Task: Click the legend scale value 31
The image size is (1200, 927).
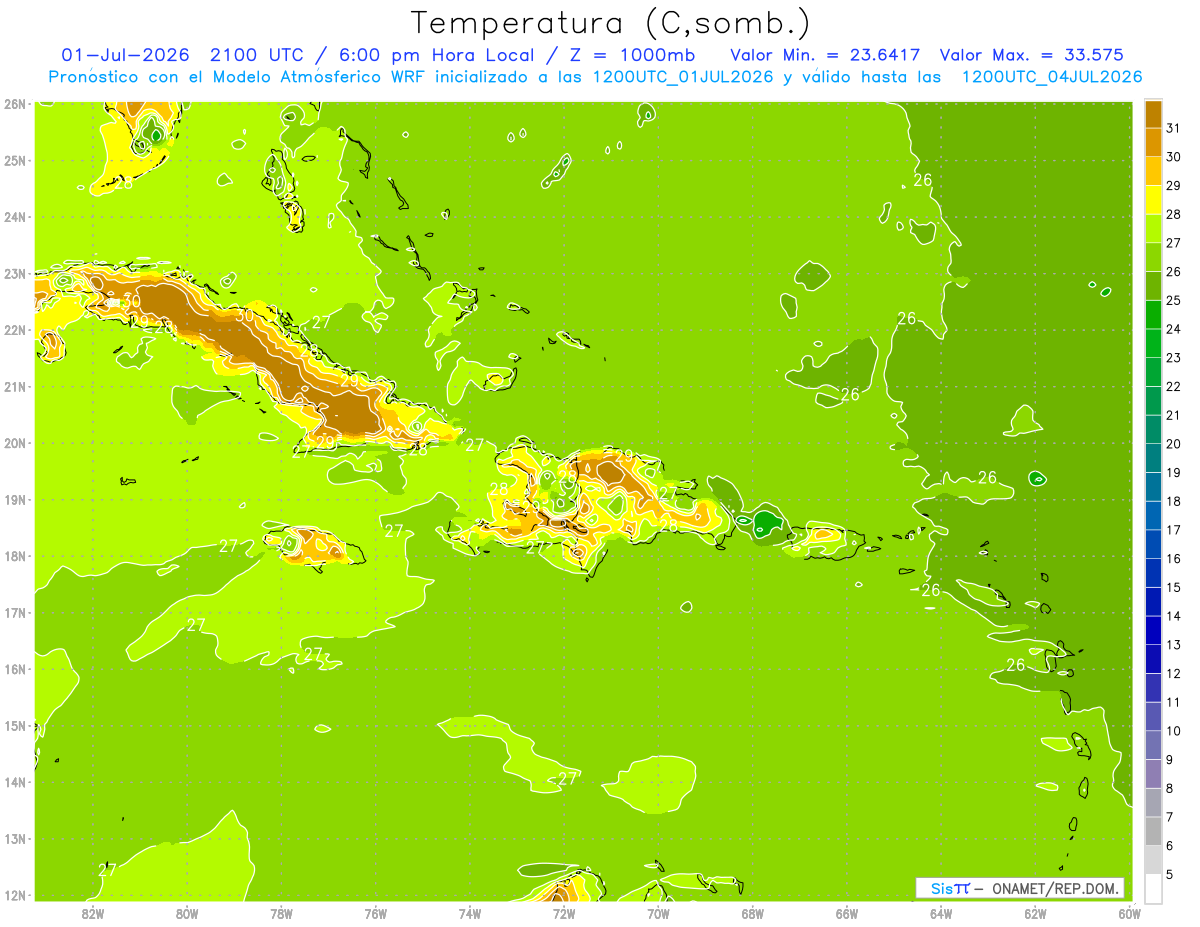Action: [1174, 129]
